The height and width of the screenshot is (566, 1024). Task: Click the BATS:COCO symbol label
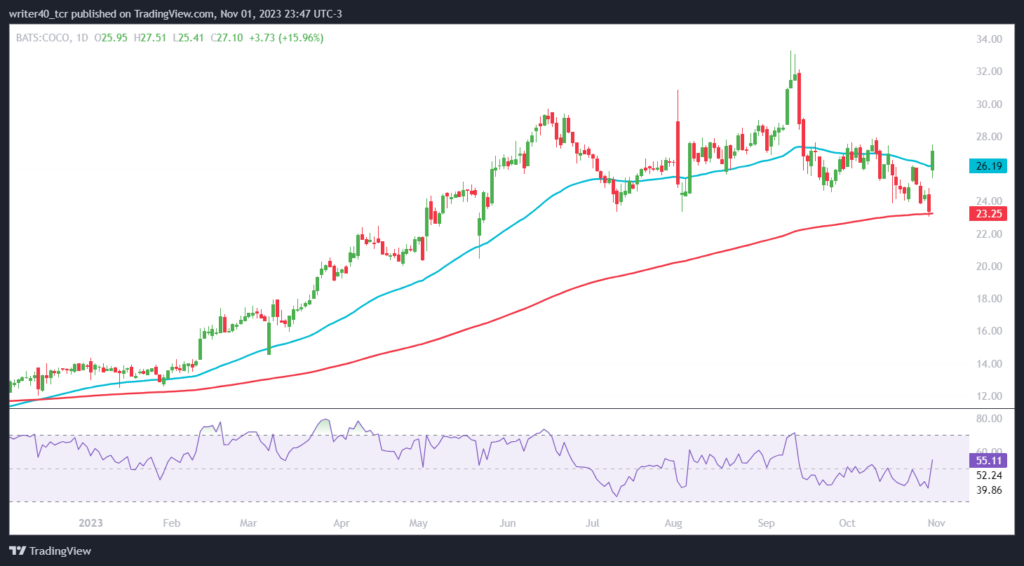(42, 38)
